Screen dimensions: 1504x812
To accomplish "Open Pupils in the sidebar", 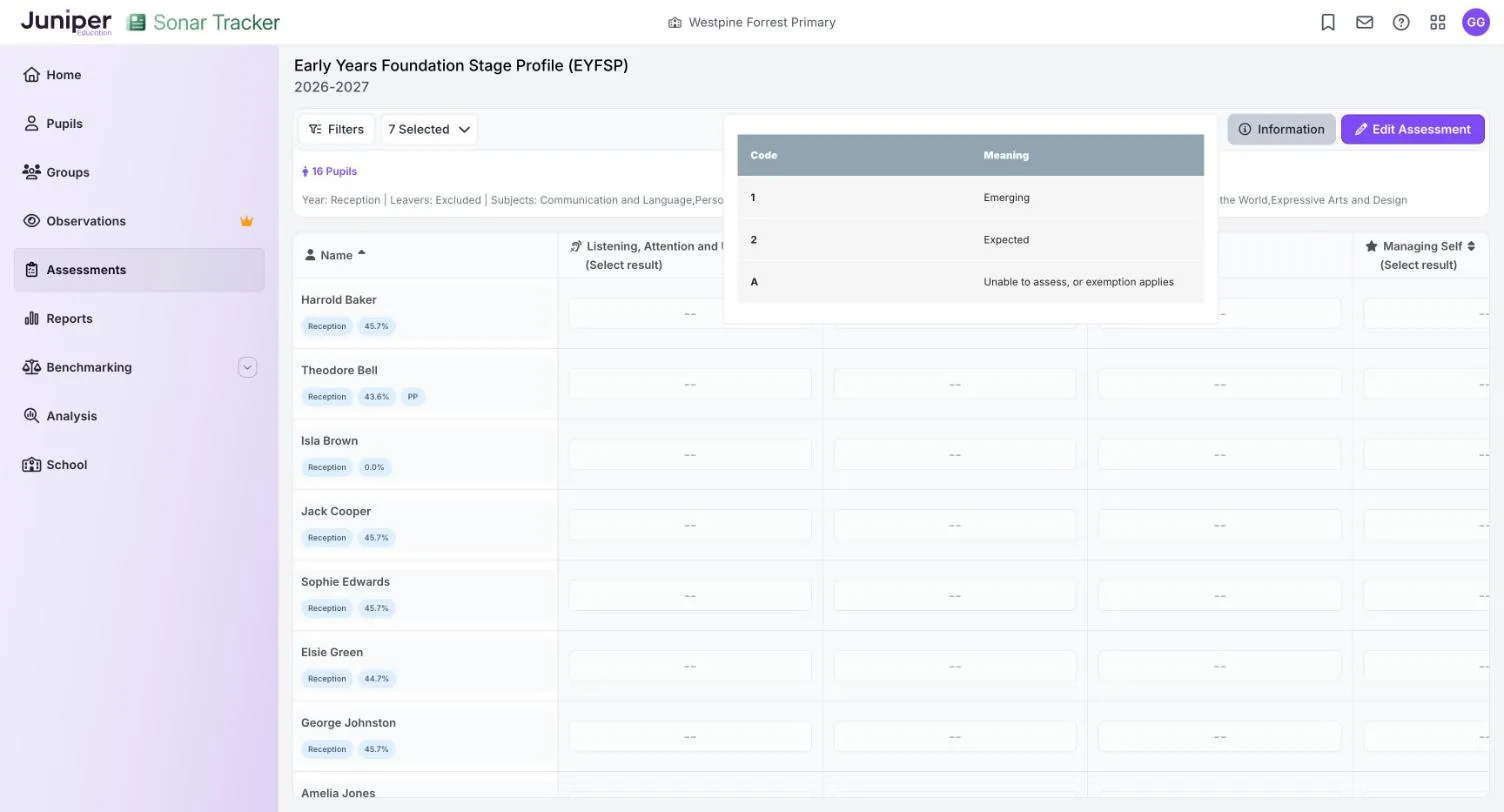I will coord(139,124).
